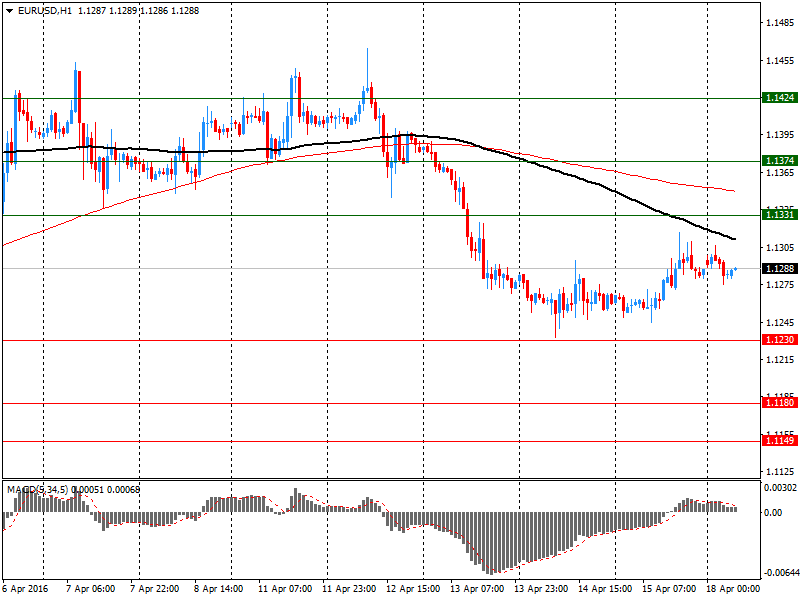The image size is (800, 600).
Task: Click the EURUSD,H1 chart title text
Action: 45,10
